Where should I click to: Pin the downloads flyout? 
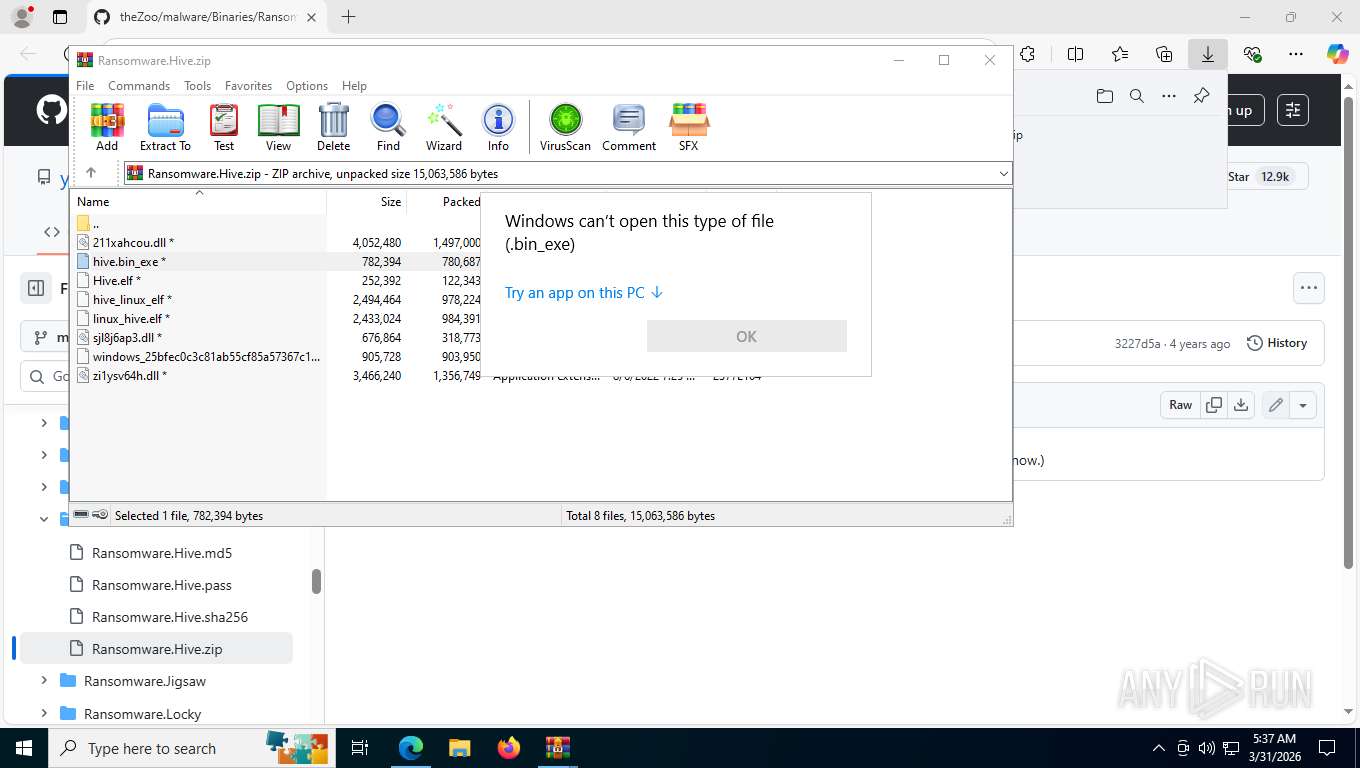[x=1201, y=96]
